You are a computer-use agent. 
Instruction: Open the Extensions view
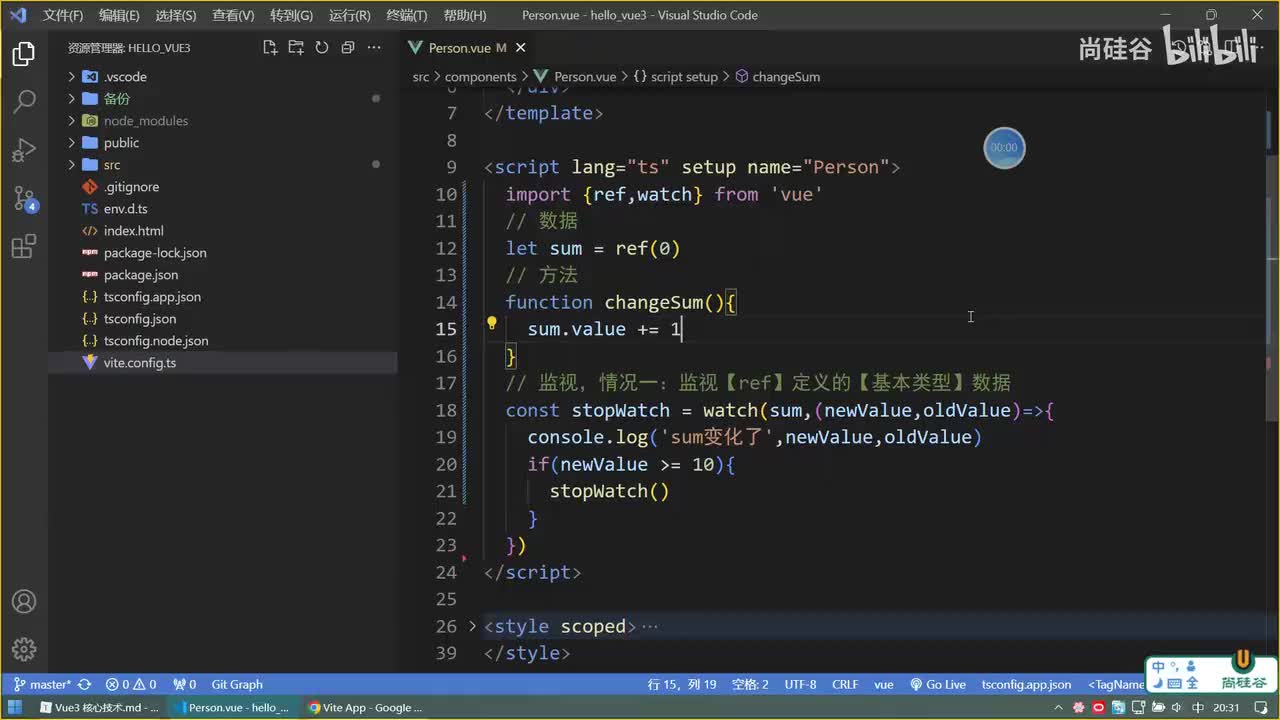point(24,246)
